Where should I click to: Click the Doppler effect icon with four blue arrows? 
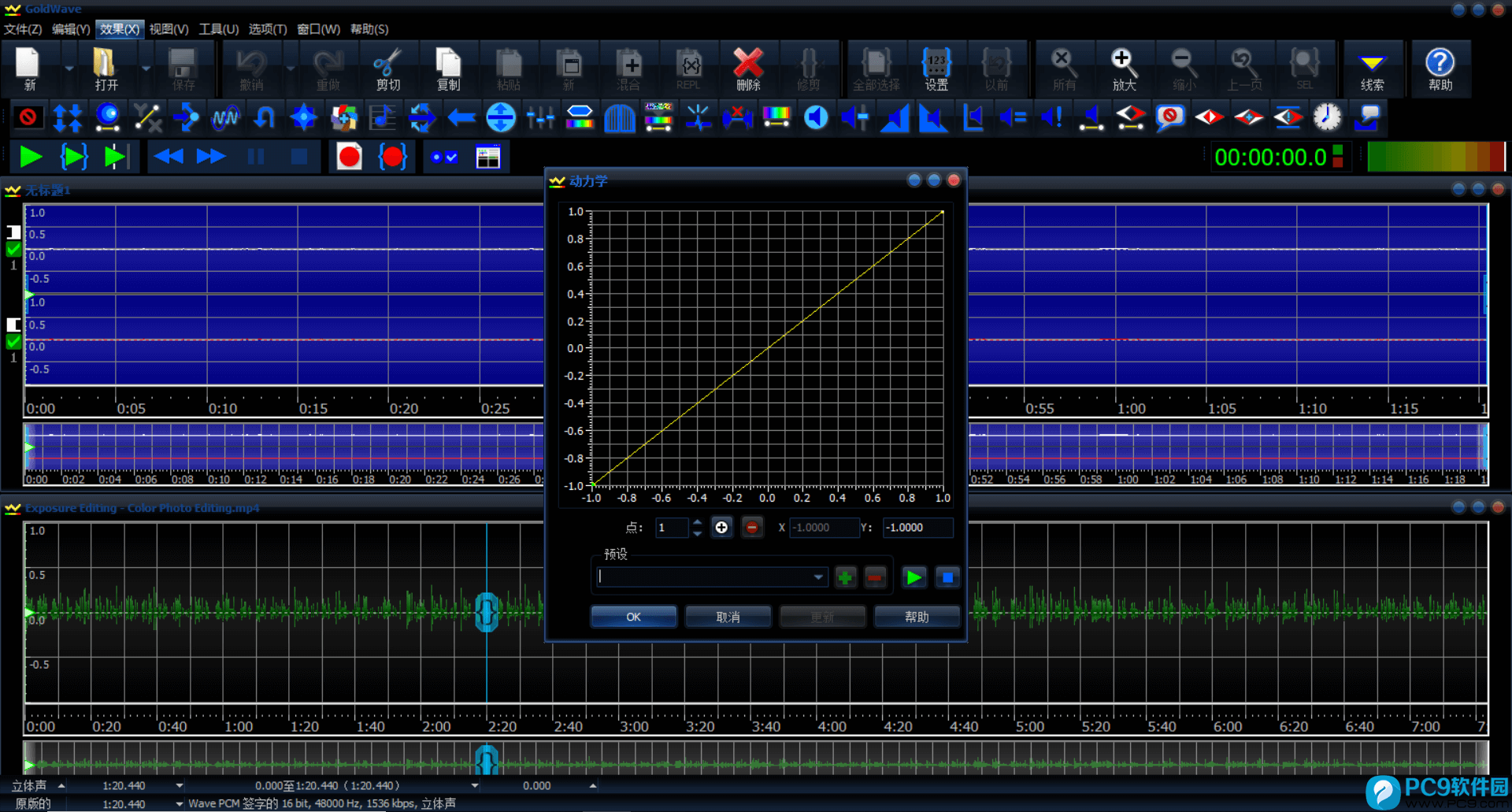(x=68, y=118)
